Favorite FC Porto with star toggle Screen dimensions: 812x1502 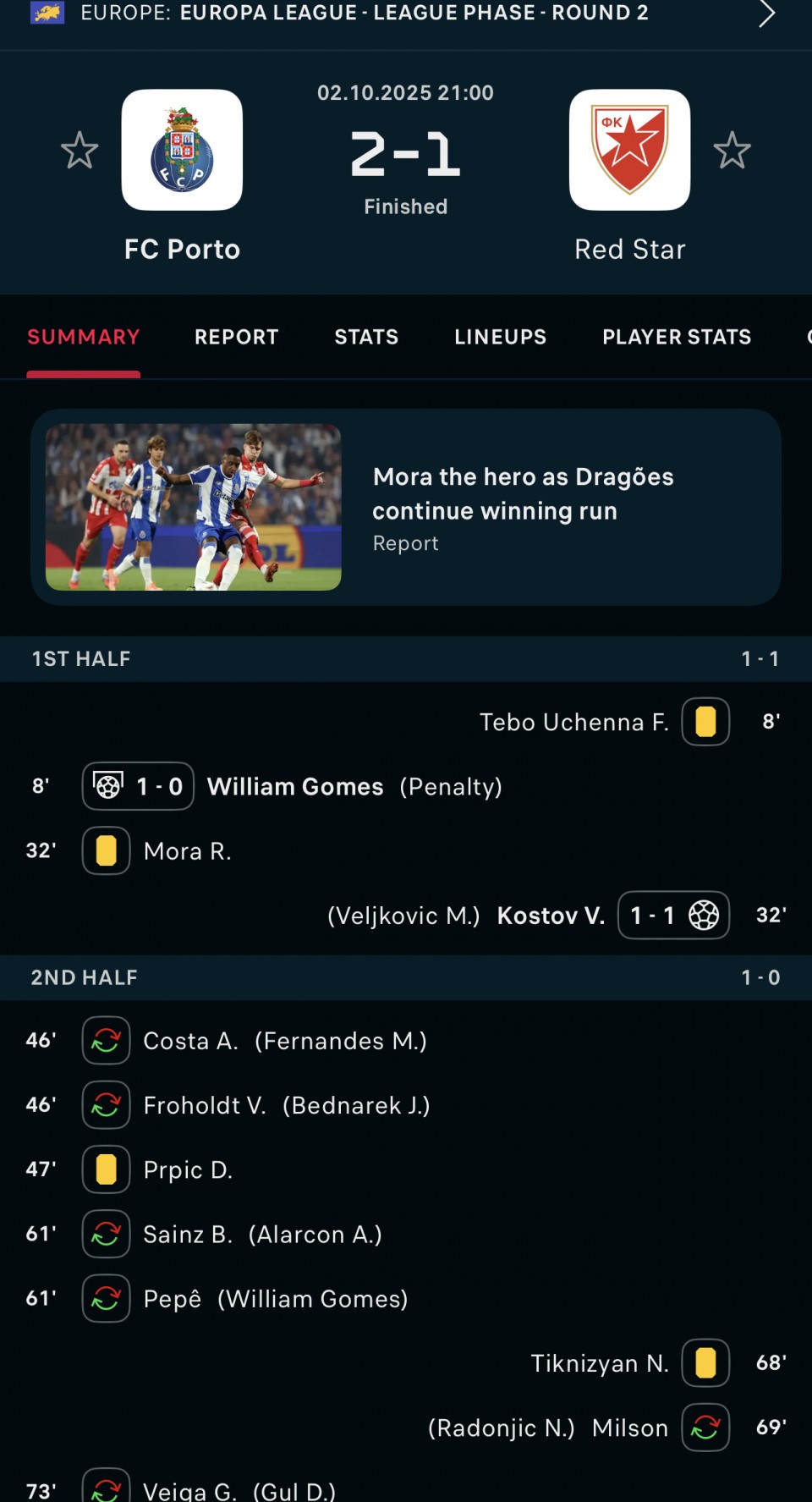click(x=80, y=151)
